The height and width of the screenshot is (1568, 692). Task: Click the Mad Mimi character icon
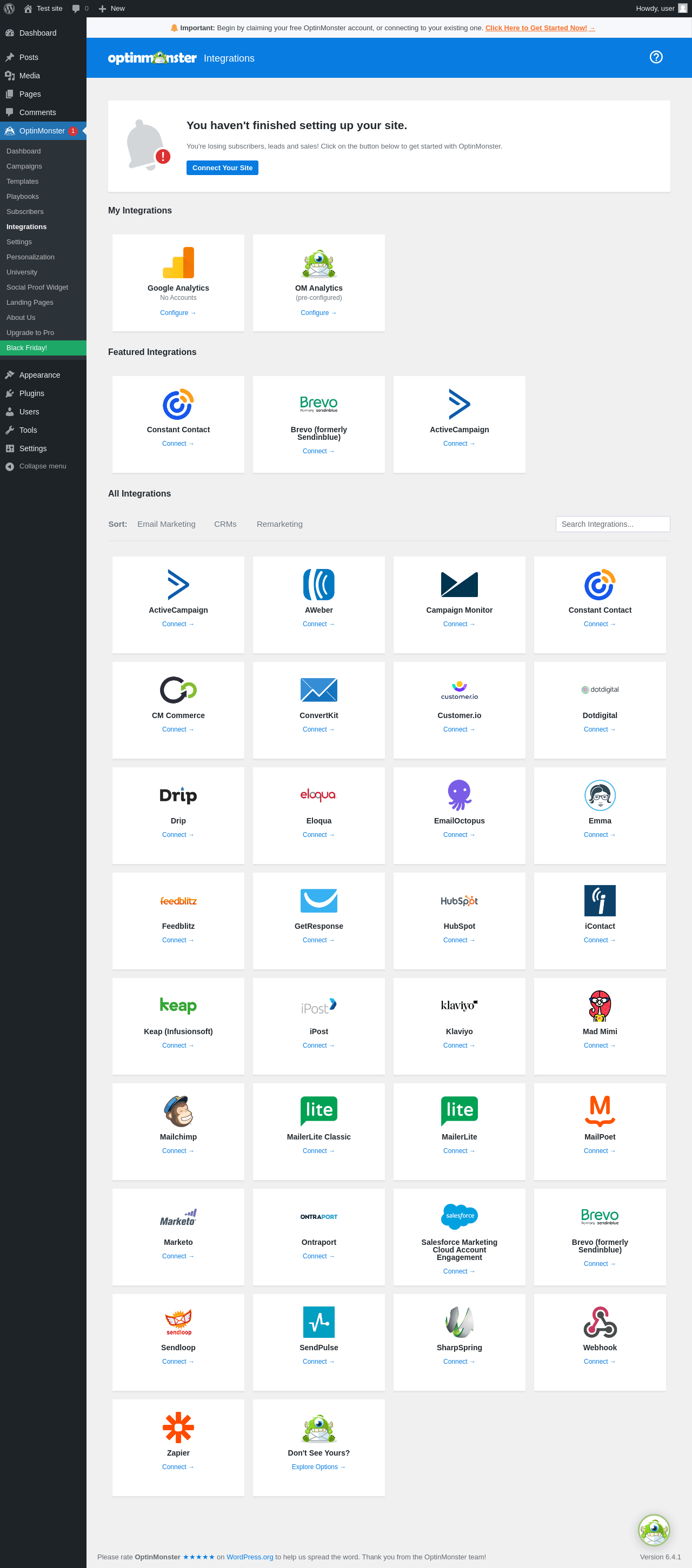pyautogui.click(x=600, y=1006)
